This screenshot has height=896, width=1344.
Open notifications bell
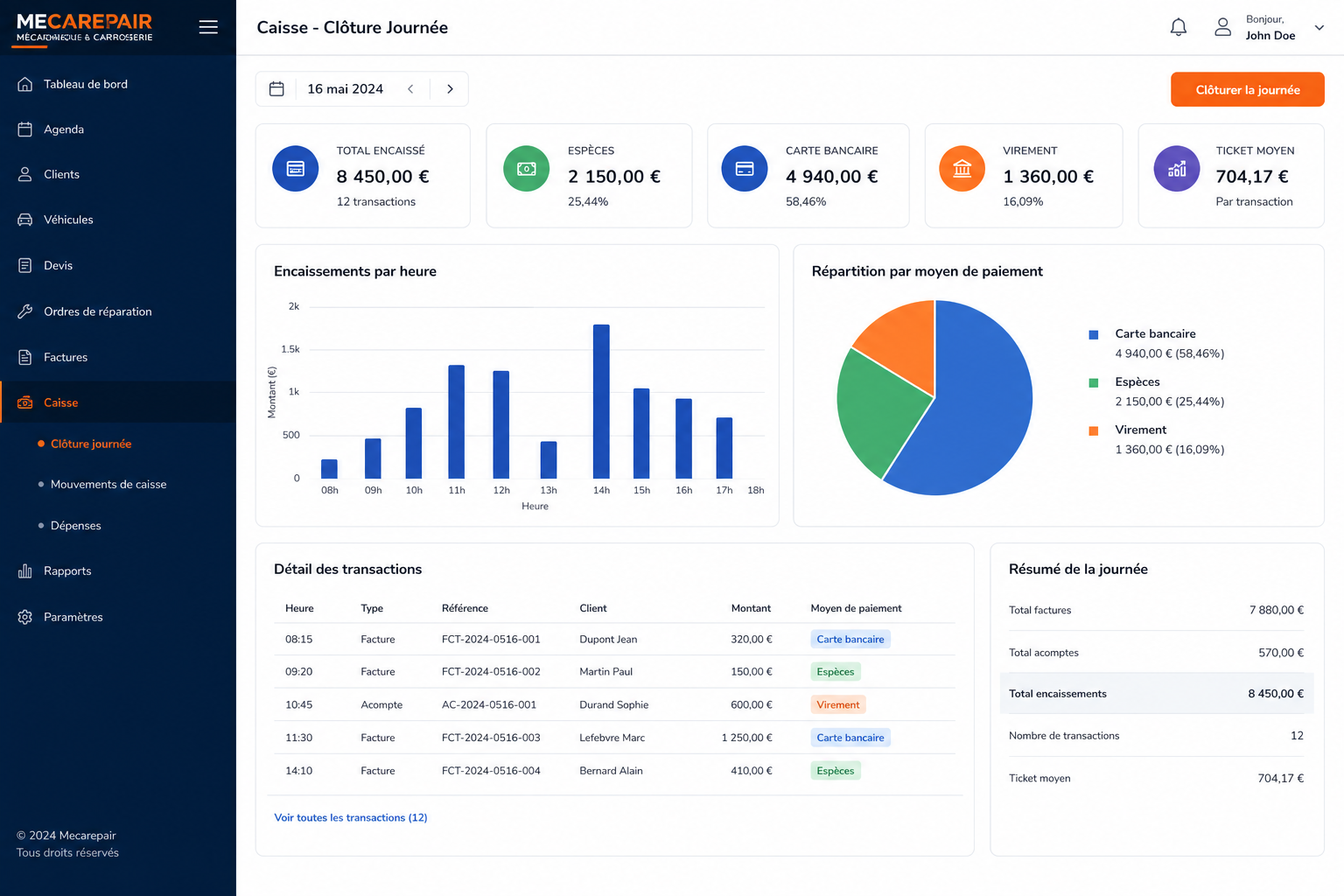(1179, 27)
